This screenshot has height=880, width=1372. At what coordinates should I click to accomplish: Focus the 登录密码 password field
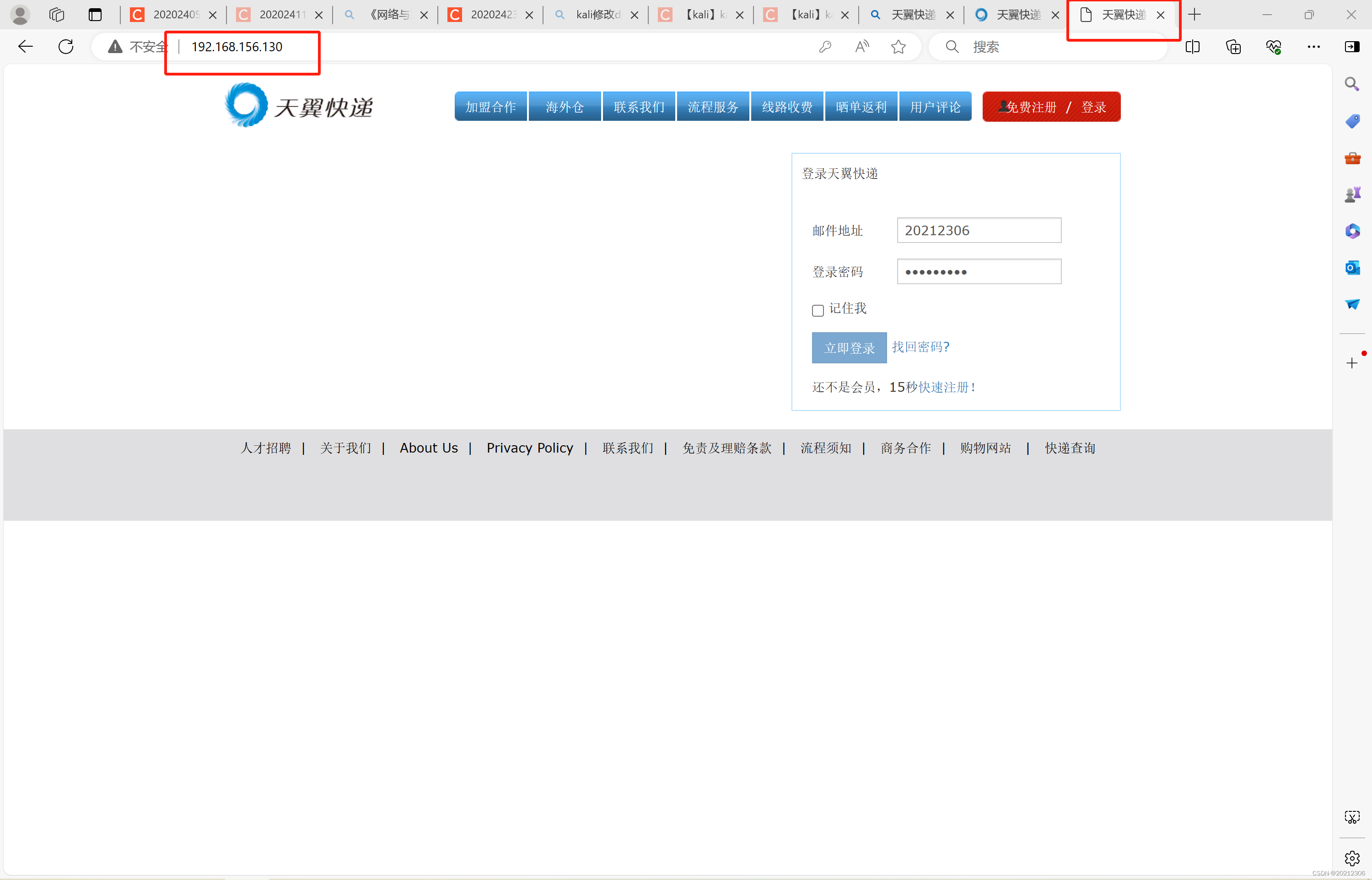point(979,272)
